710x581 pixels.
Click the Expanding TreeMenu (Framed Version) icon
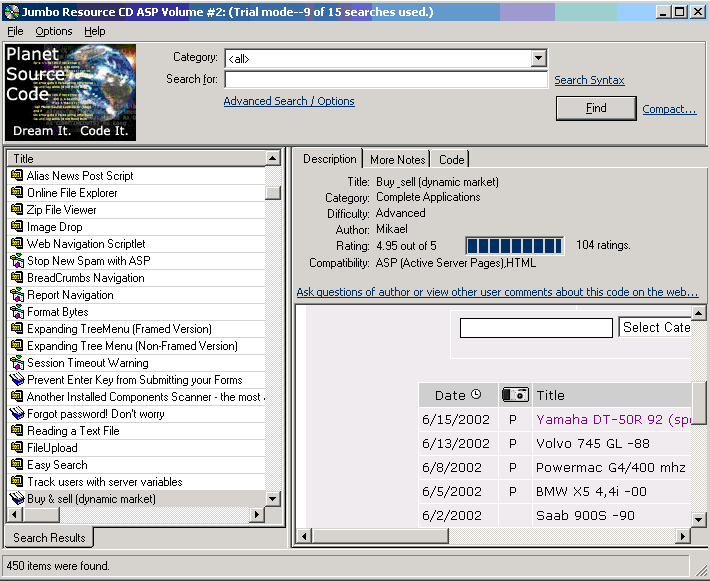click(x=17, y=328)
